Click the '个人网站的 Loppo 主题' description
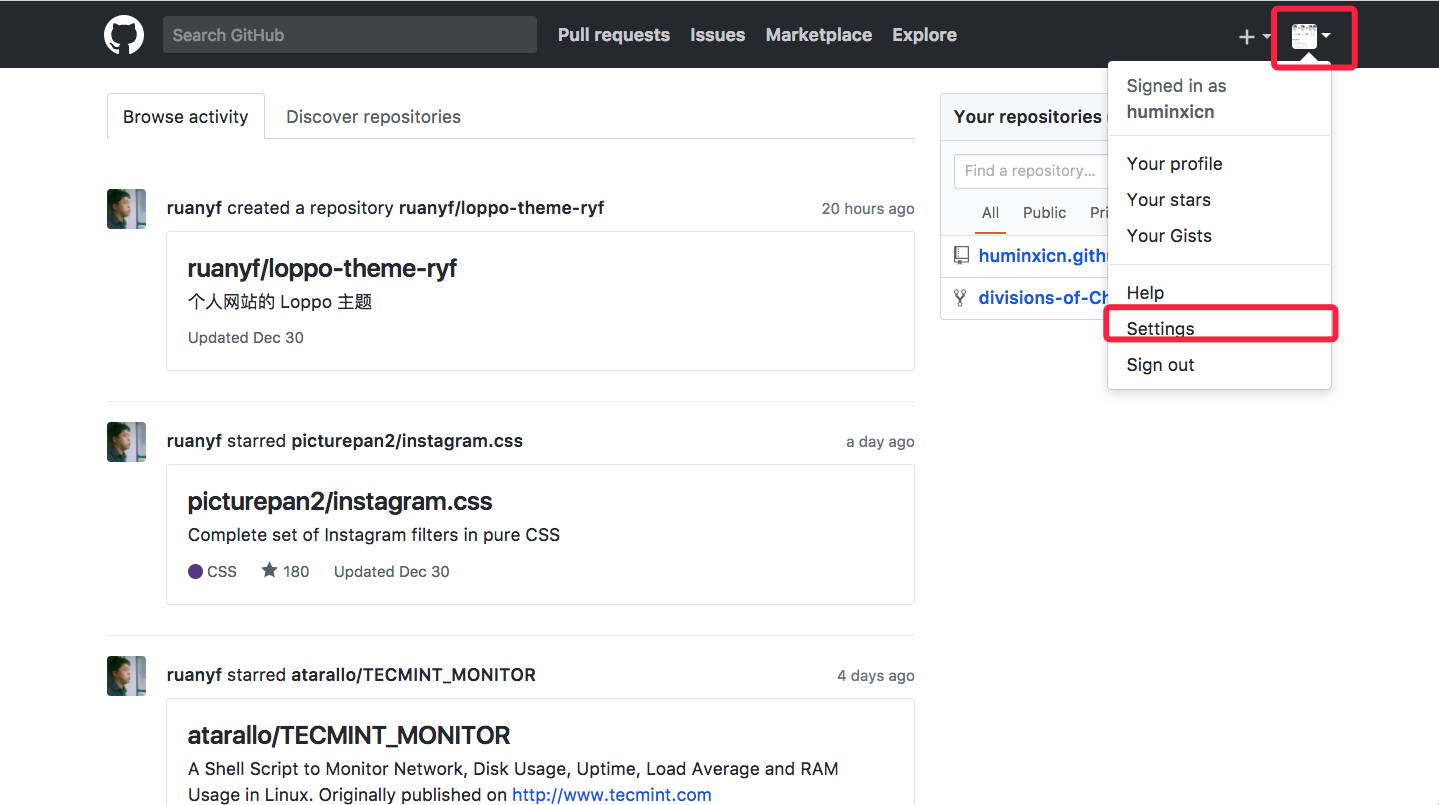Screen dimensions: 1439x805 click(280, 301)
